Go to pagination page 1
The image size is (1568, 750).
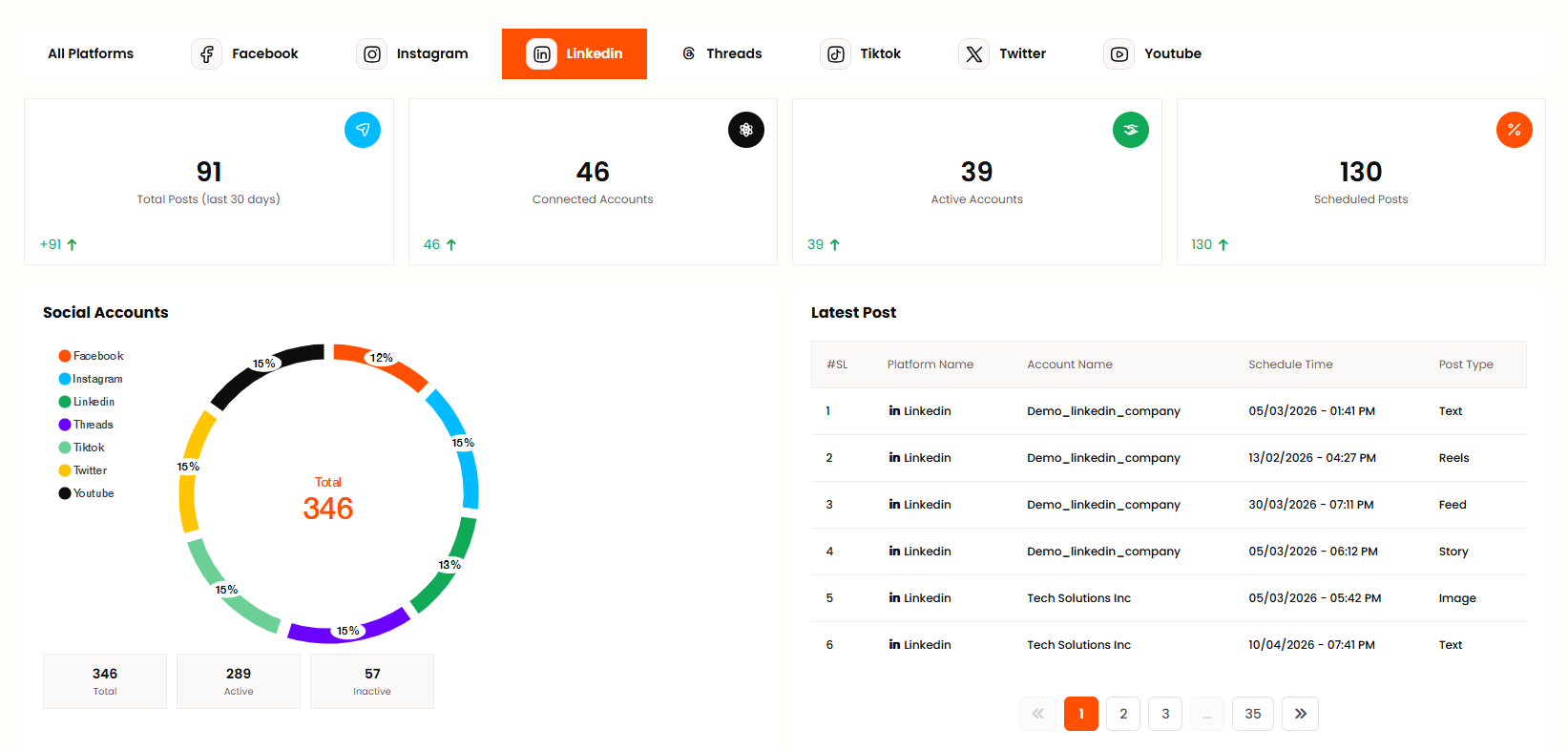point(1081,714)
